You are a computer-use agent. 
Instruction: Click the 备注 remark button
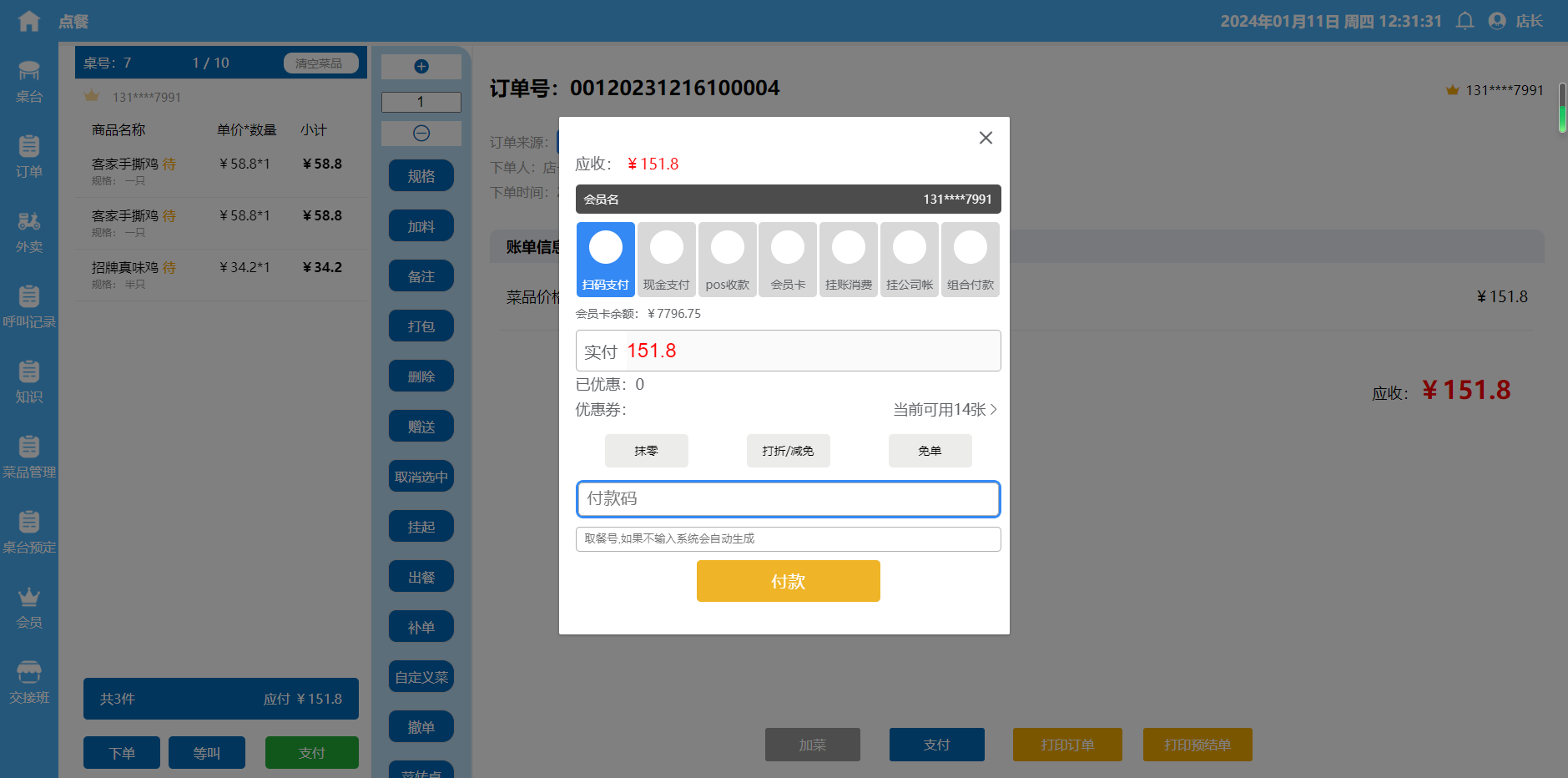tap(421, 276)
